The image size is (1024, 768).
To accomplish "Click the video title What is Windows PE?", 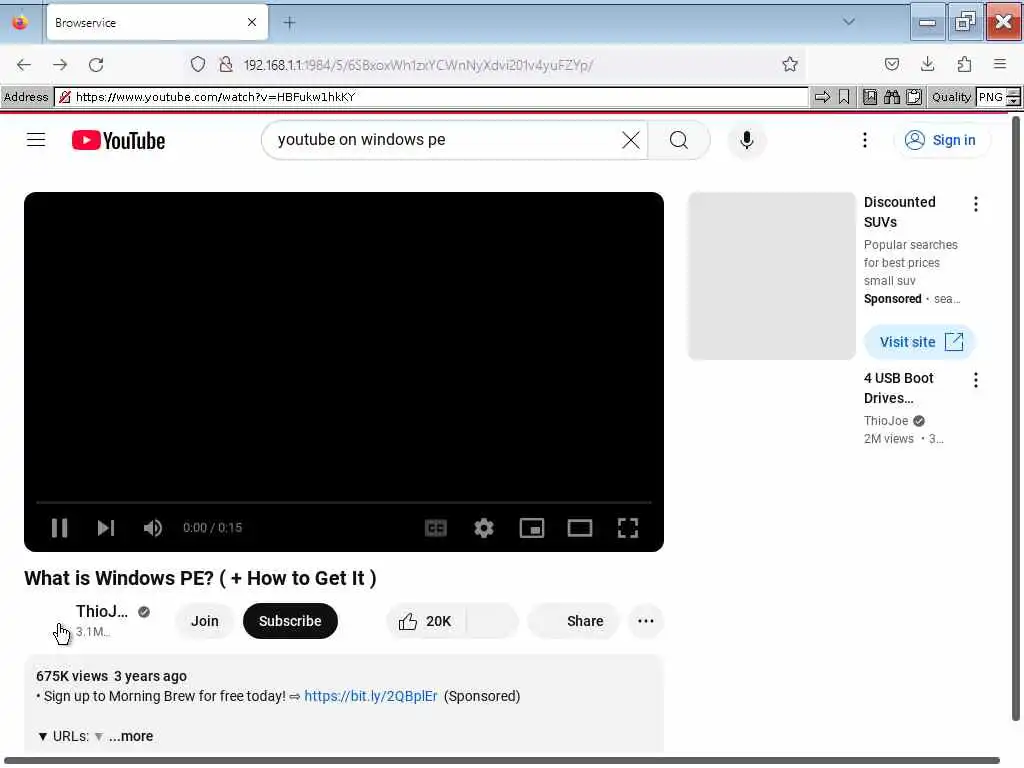I will pyautogui.click(x=200, y=578).
